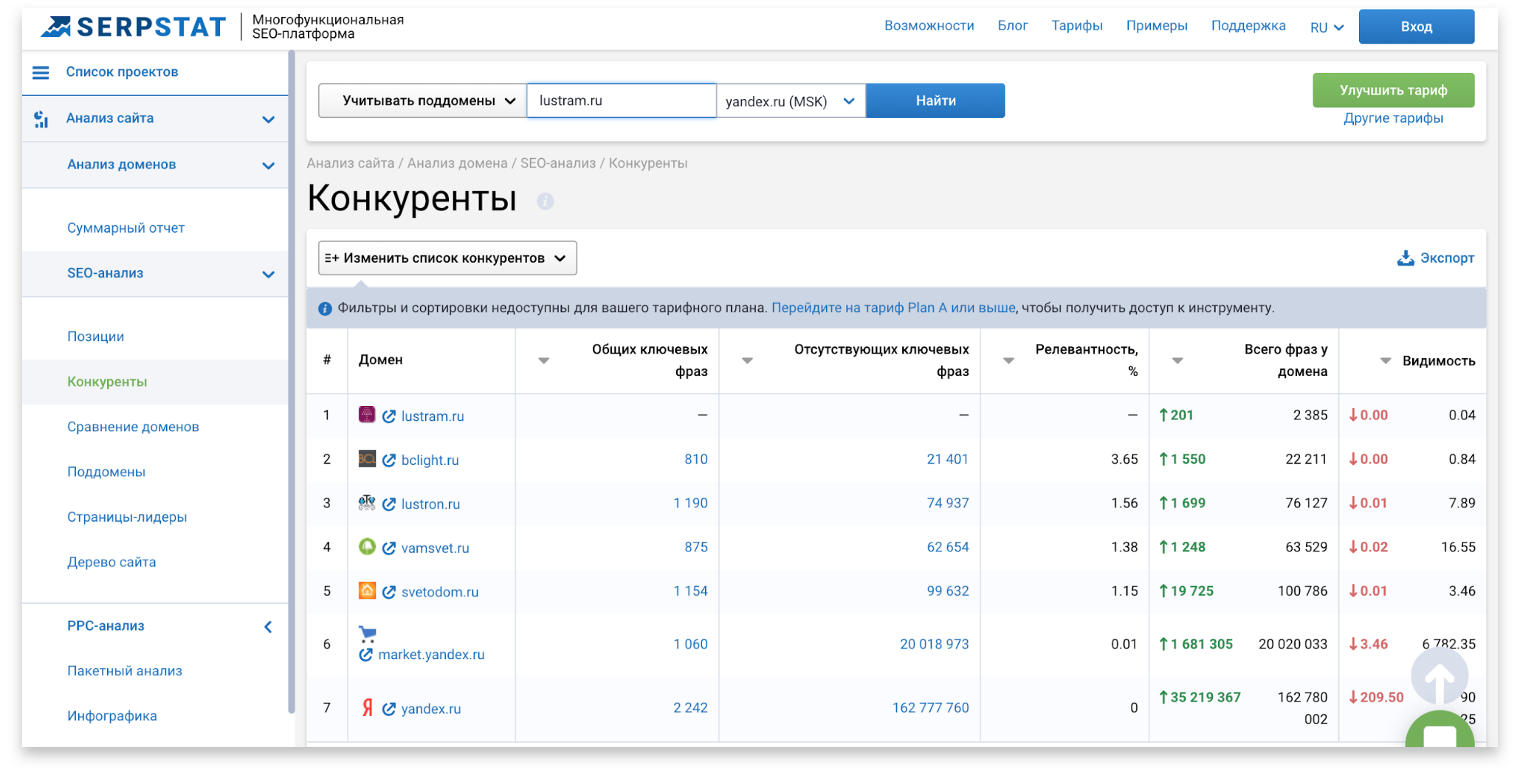Screen dimensions: 1520x784
Task: Sort by Релевантность arrow
Action: [x=1008, y=361]
